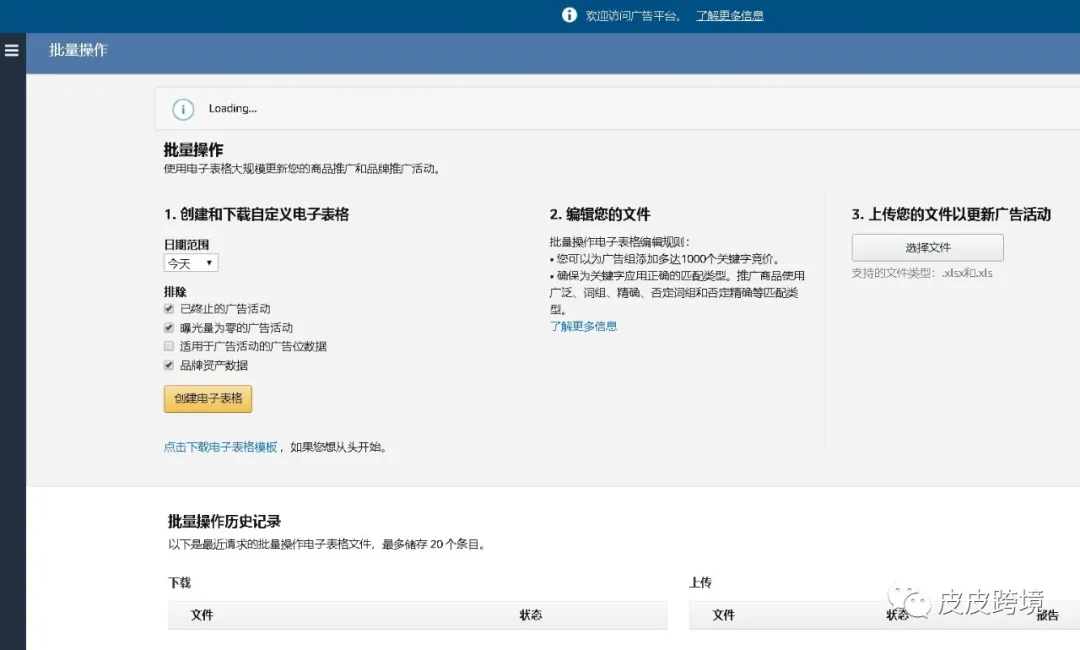Click the 文件 column header in the 上传 table
This screenshot has height=650, width=1080.
pos(723,615)
